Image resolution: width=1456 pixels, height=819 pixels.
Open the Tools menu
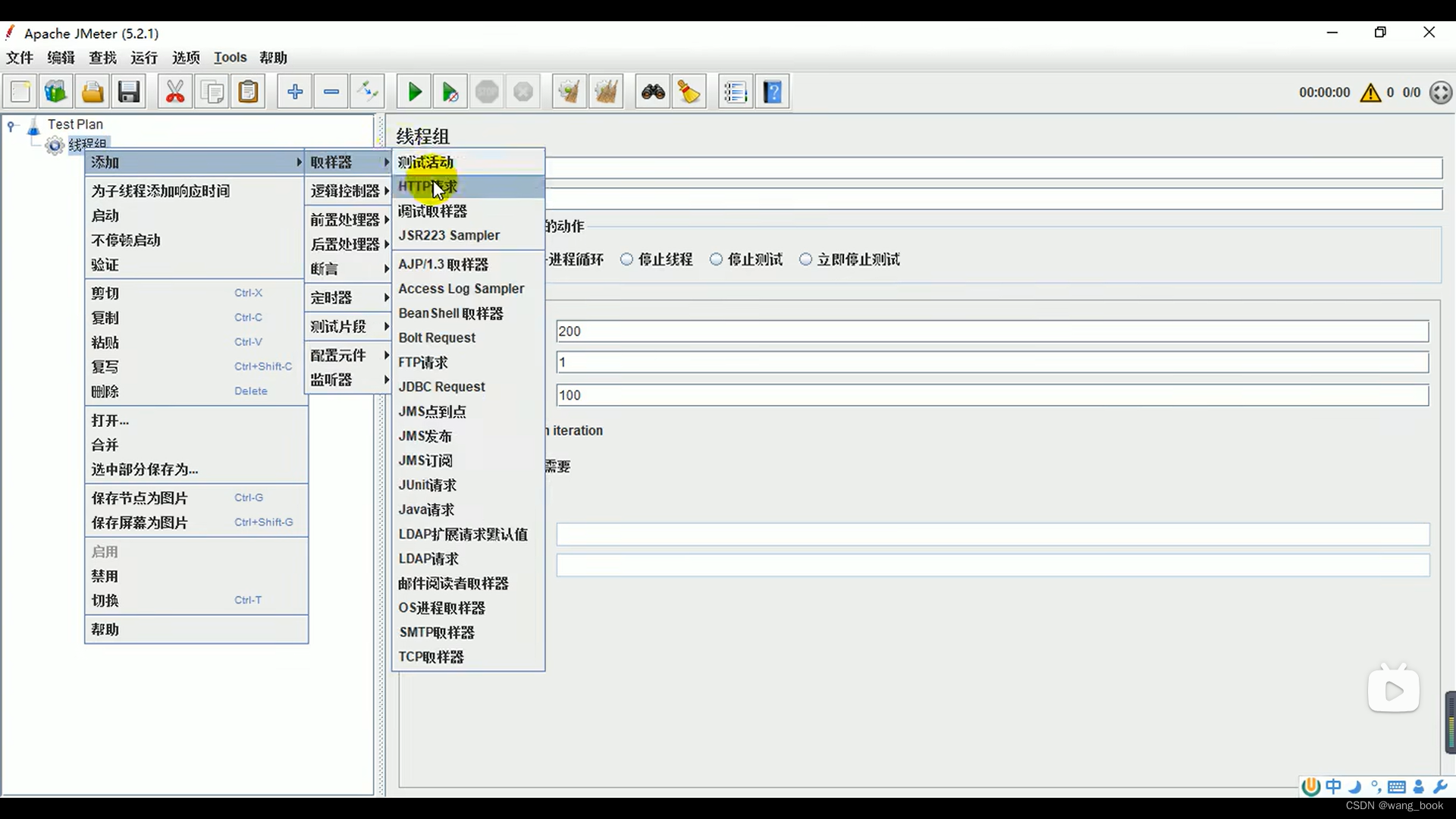[230, 58]
